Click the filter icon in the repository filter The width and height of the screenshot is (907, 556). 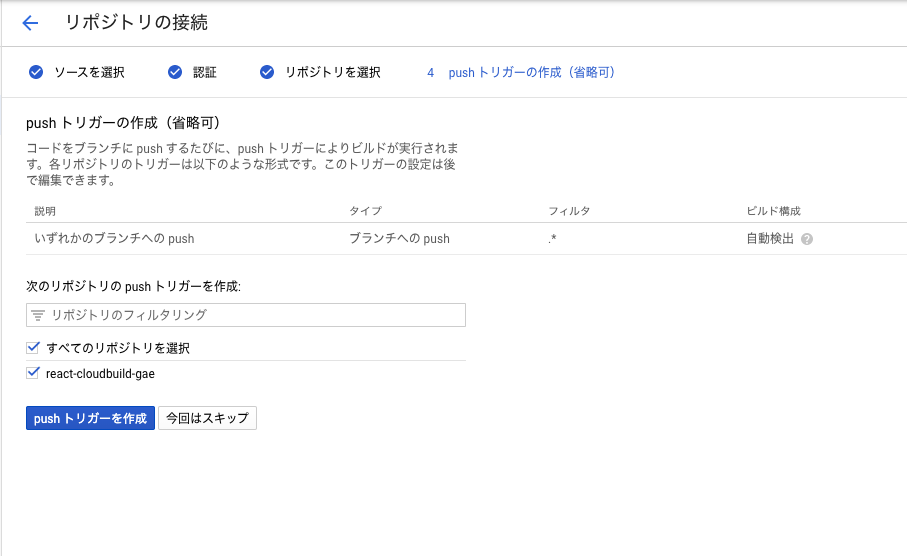pyautogui.click(x=38, y=315)
